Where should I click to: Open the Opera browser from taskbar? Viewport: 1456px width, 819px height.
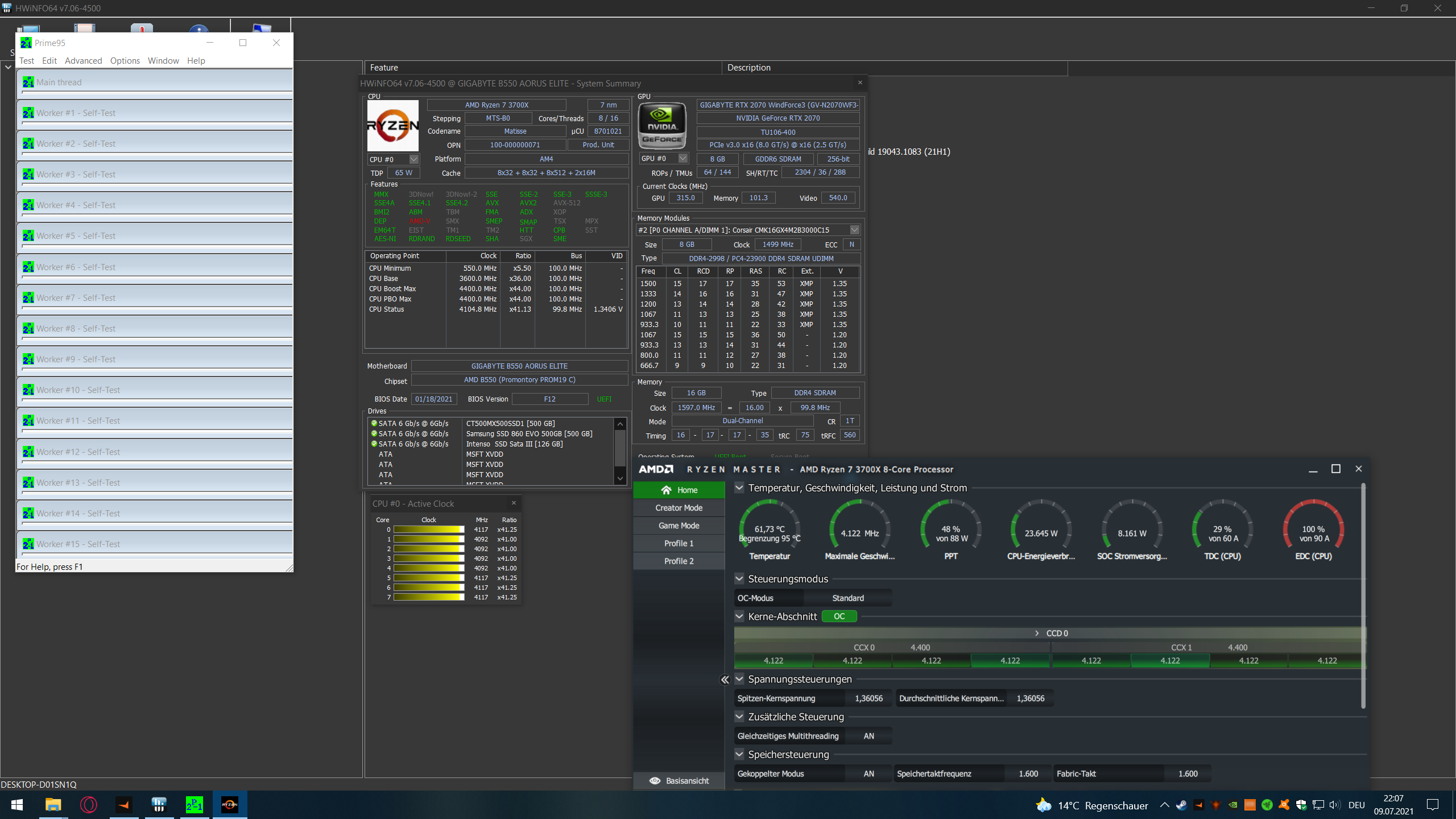tap(89, 805)
